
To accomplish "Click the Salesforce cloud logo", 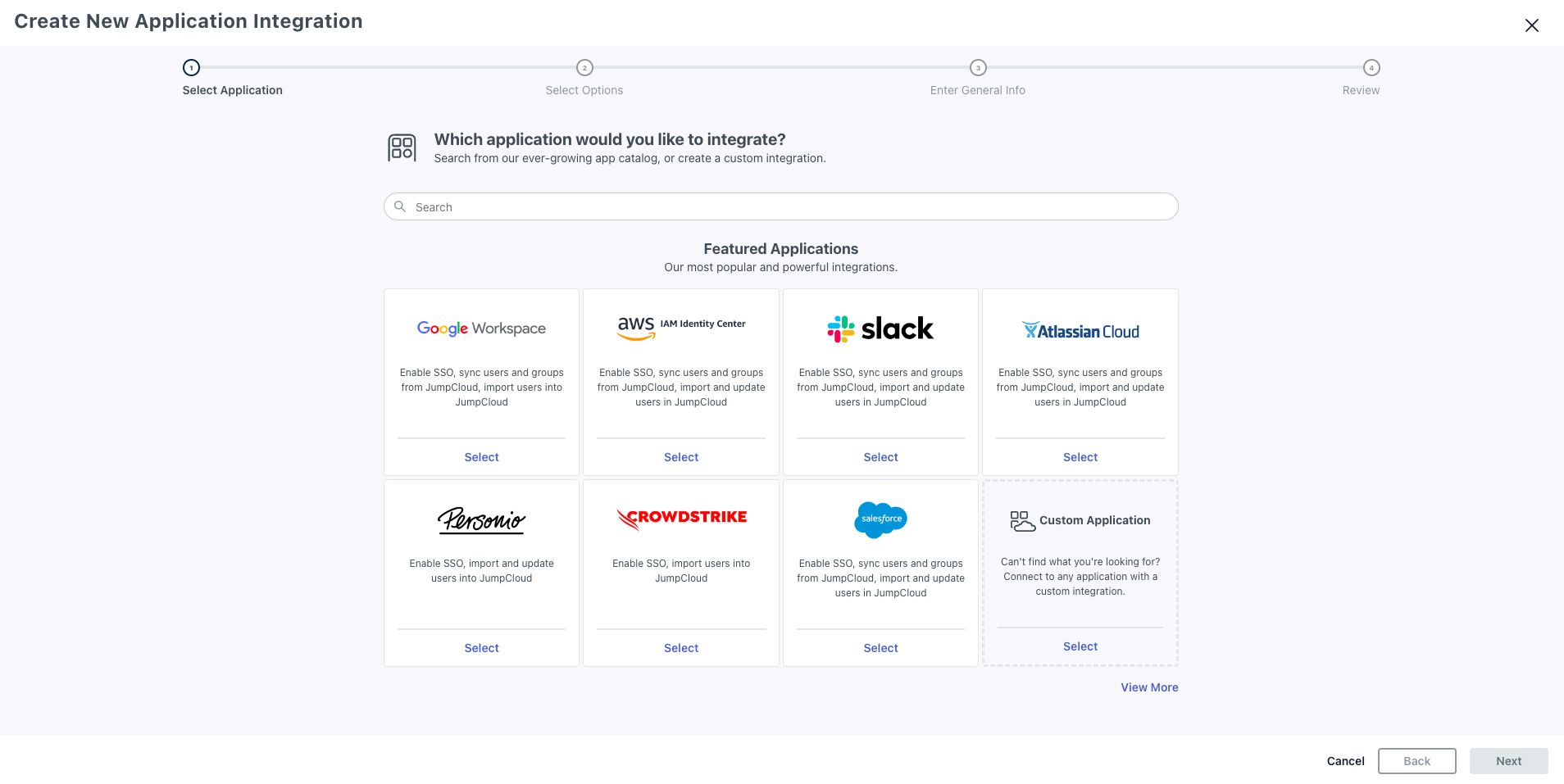I will (x=880, y=519).
